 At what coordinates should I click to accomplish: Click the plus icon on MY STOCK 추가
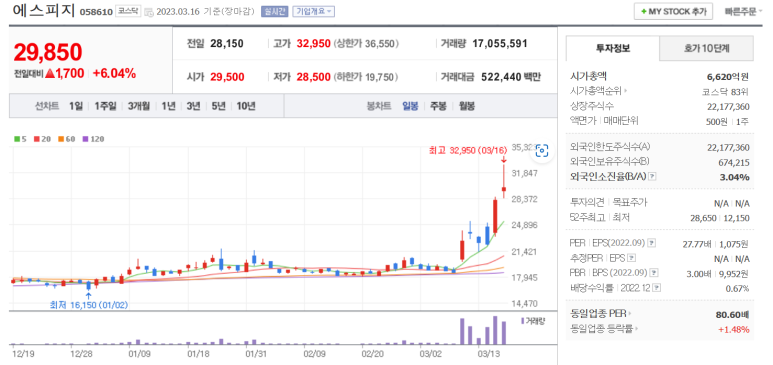pos(644,11)
